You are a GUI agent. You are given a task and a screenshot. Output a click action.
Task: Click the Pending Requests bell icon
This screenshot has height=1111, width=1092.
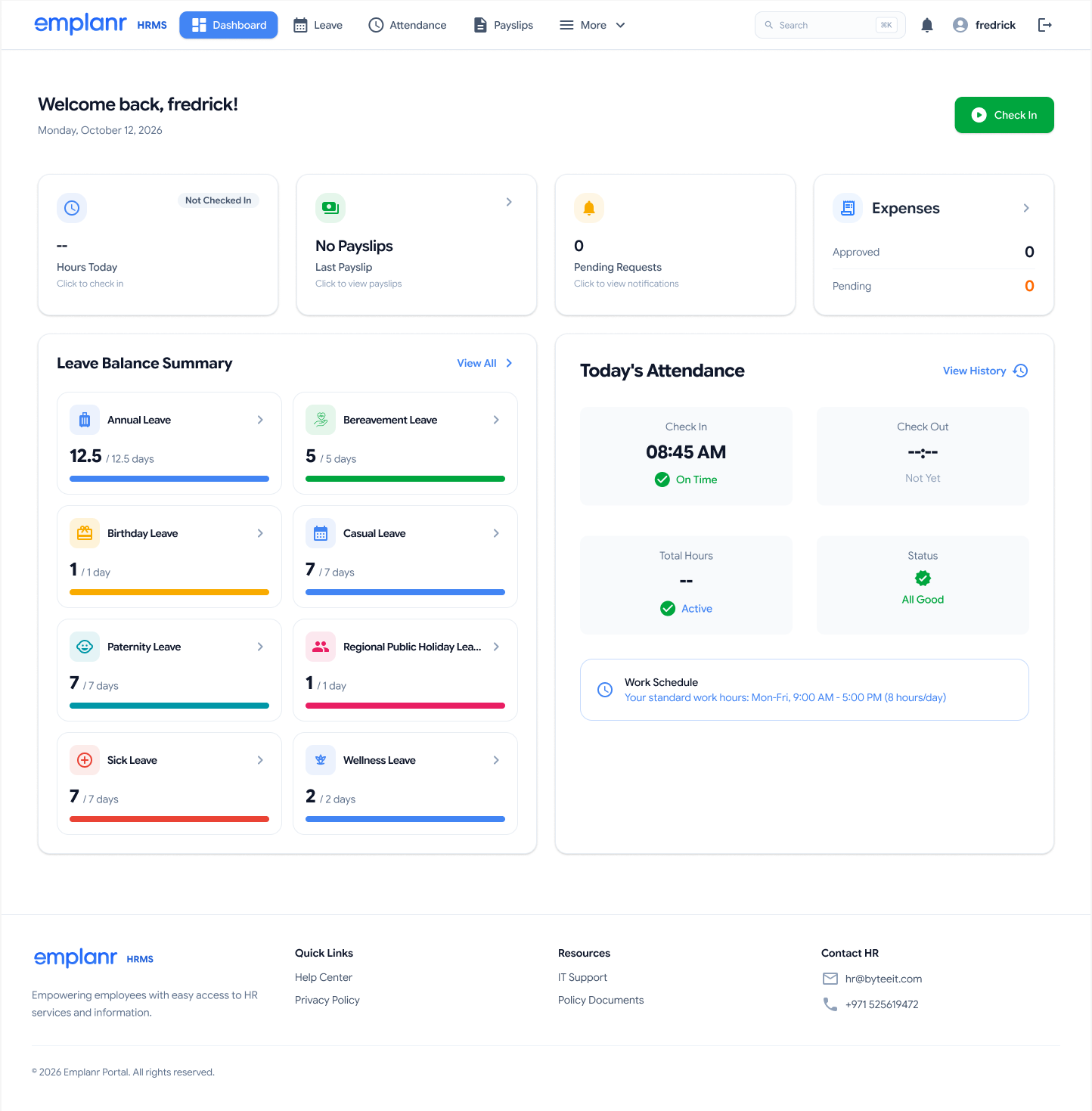pyautogui.click(x=589, y=208)
